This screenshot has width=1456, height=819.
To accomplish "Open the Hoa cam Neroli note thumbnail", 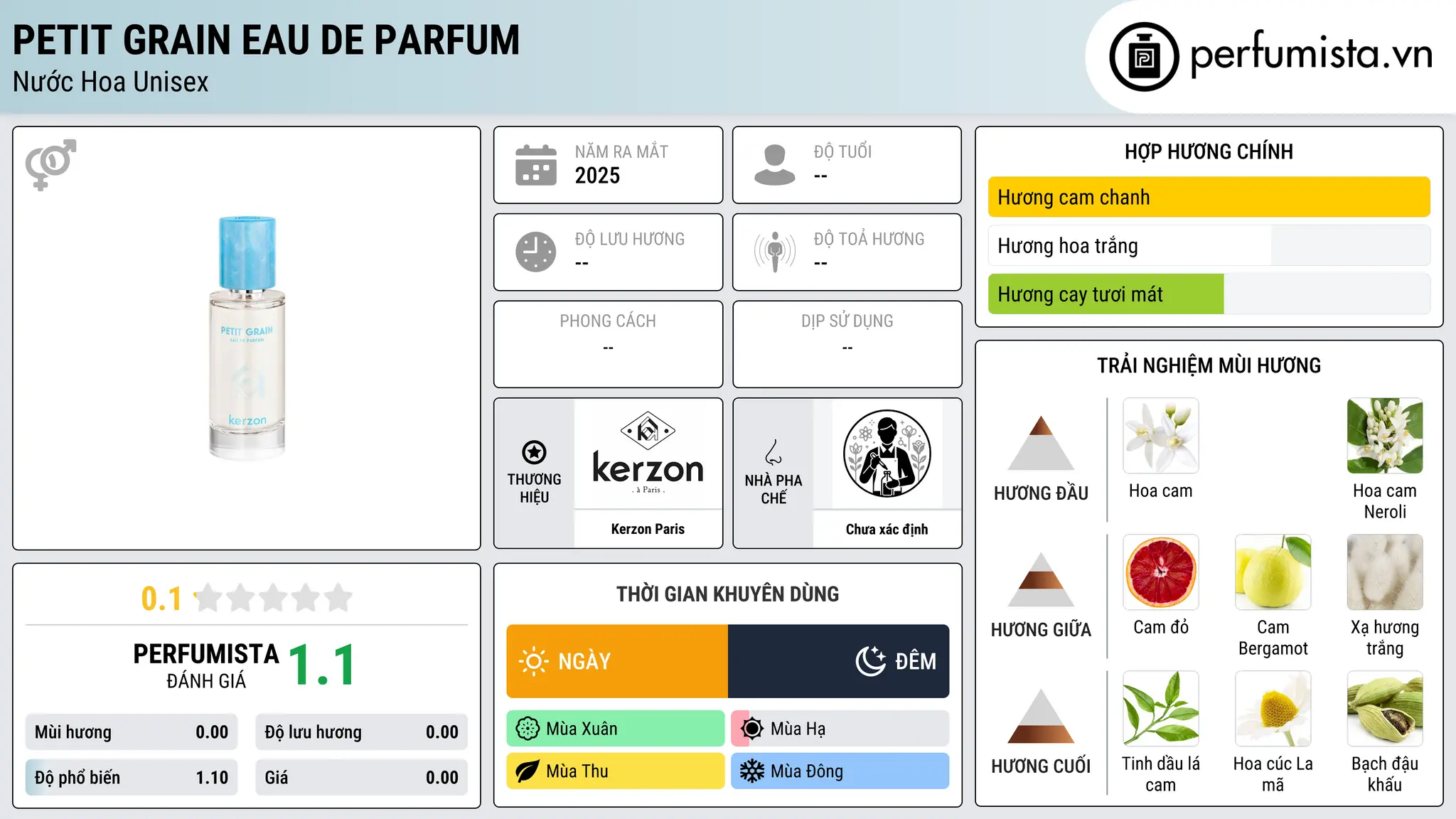I will pos(1385,436).
